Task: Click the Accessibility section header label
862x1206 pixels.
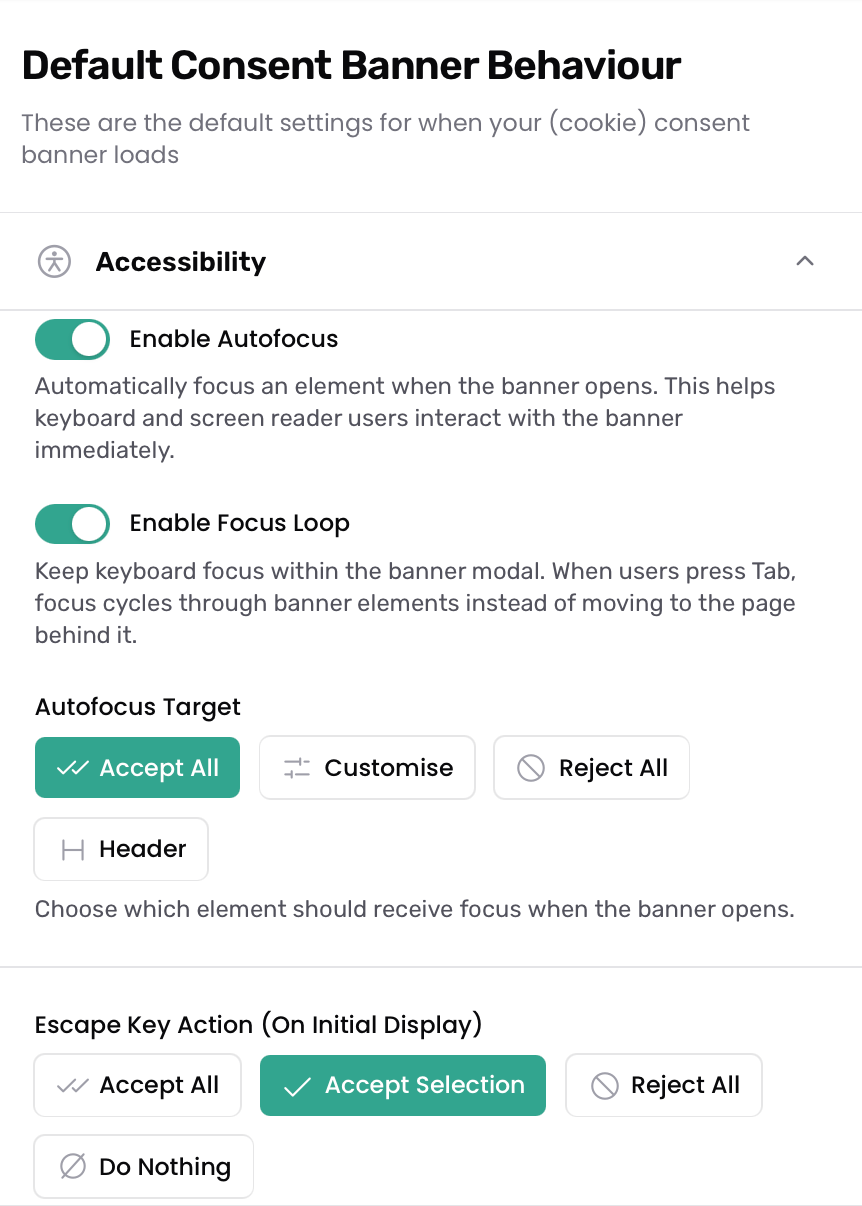Action: click(x=181, y=262)
